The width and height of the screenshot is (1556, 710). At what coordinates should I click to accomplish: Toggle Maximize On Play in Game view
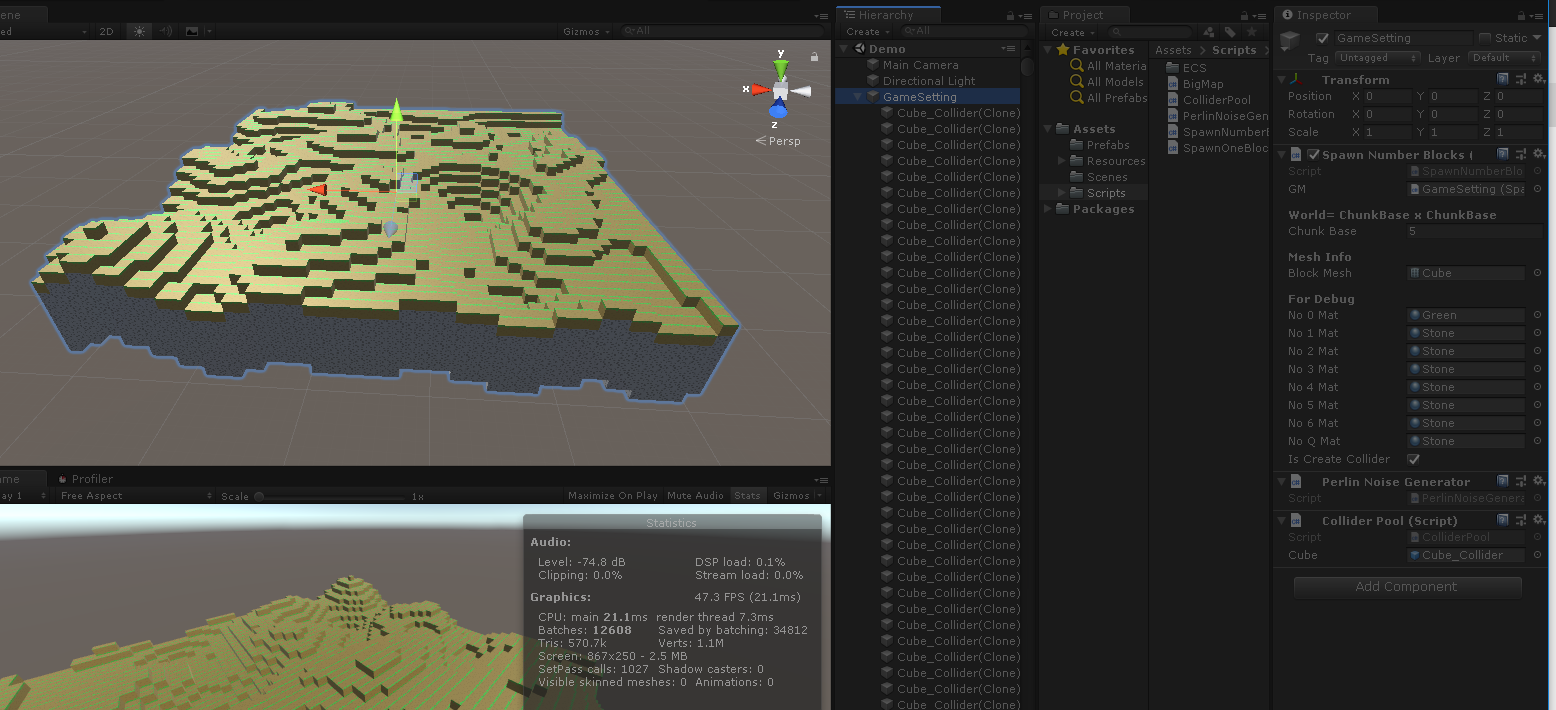coord(612,496)
